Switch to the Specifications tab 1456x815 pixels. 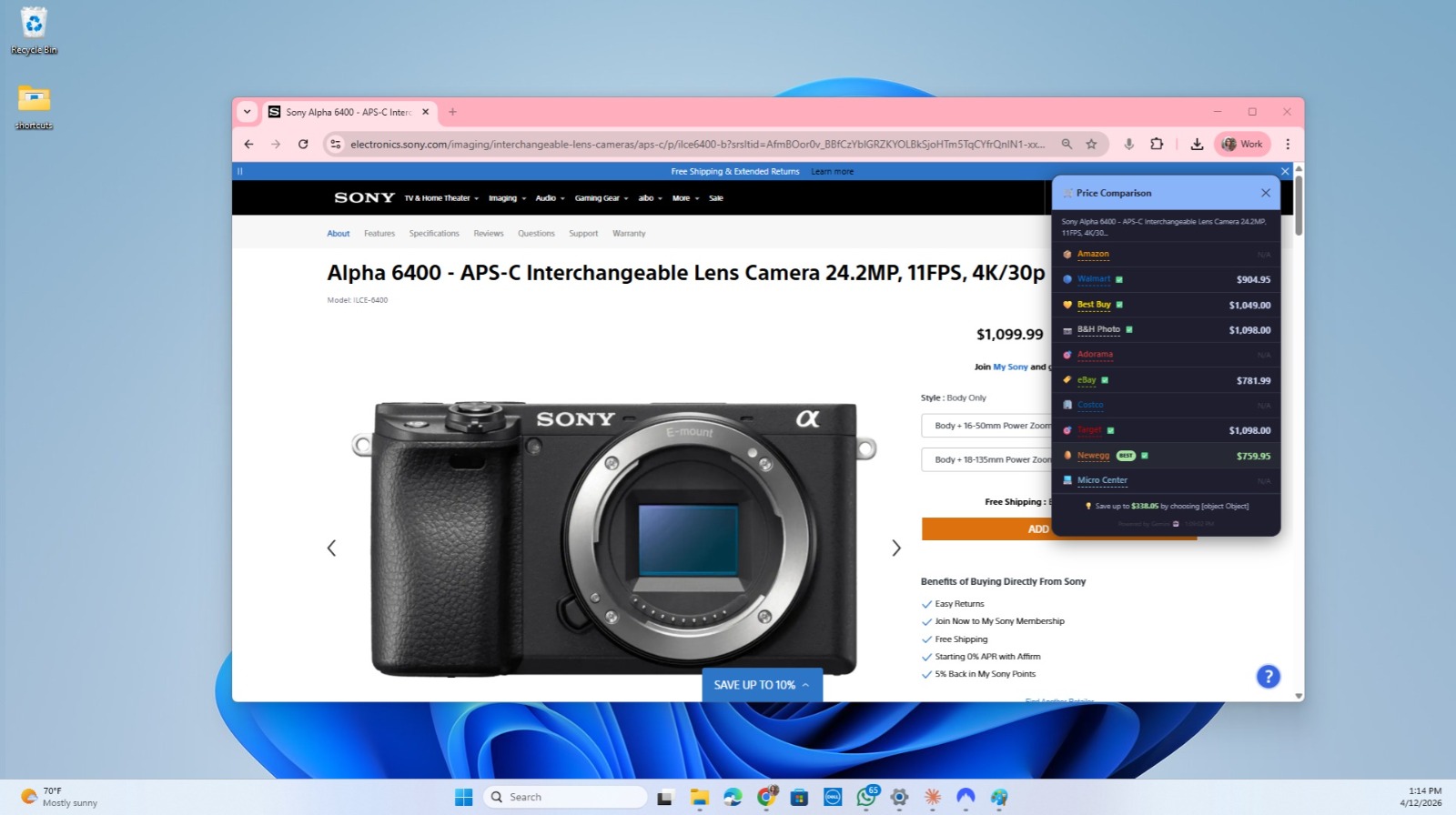[434, 234]
